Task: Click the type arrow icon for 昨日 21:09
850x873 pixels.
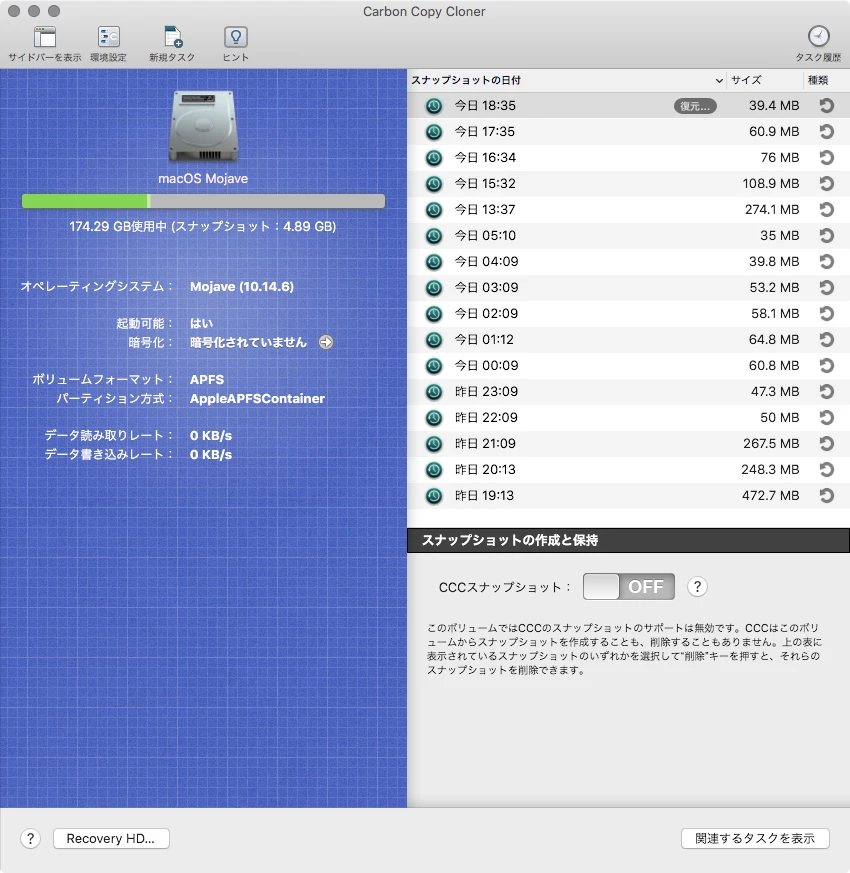Action: pos(827,444)
